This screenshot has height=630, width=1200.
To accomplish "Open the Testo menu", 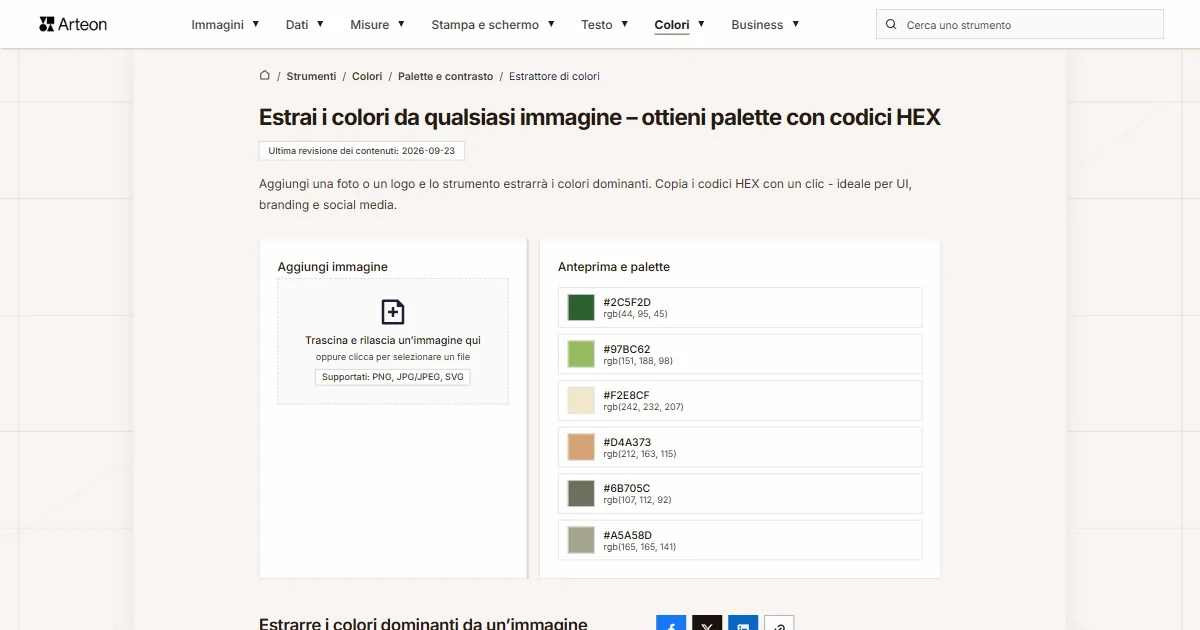I will pyautogui.click(x=597, y=25).
